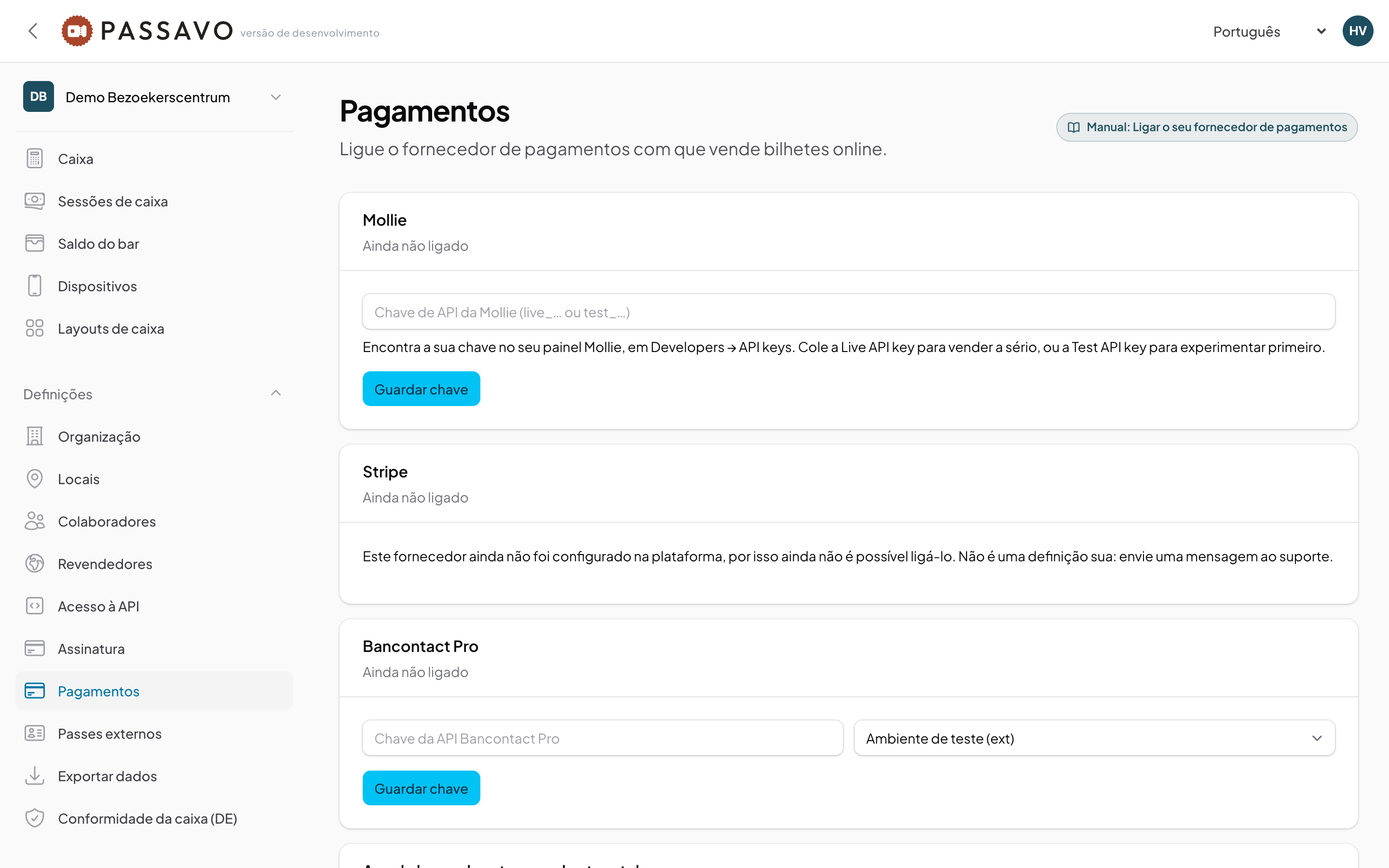
Task: Open Sessões de caixa cash icon
Action: tap(34, 201)
